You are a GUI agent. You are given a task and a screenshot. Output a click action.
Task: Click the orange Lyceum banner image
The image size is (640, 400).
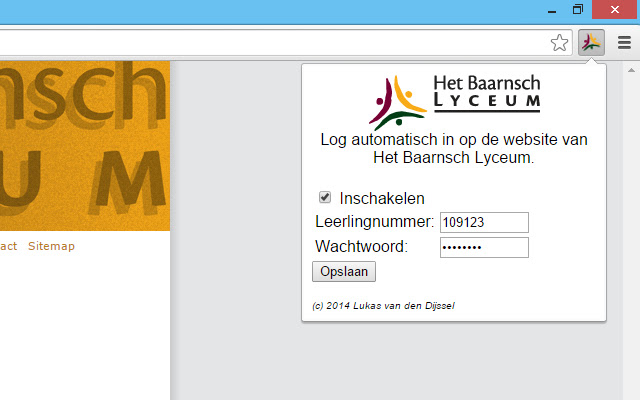(x=85, y=146)
